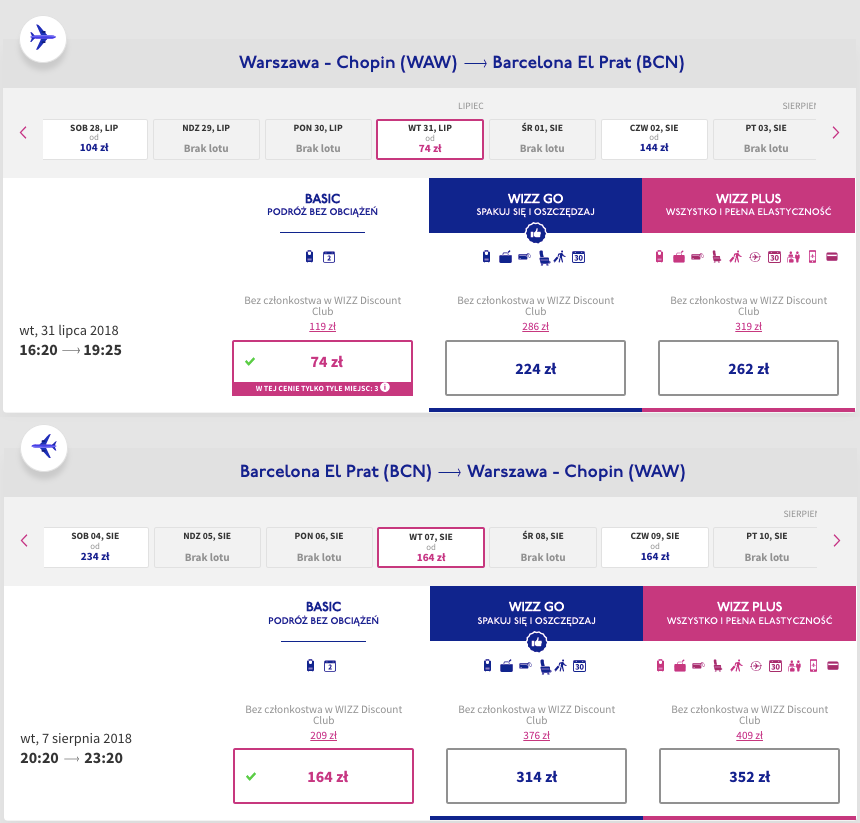This screenshot has height=823, width=860.
Task: Select the return 352 zł WIZZ PLUS fare
Action: (x=749, y=776)
